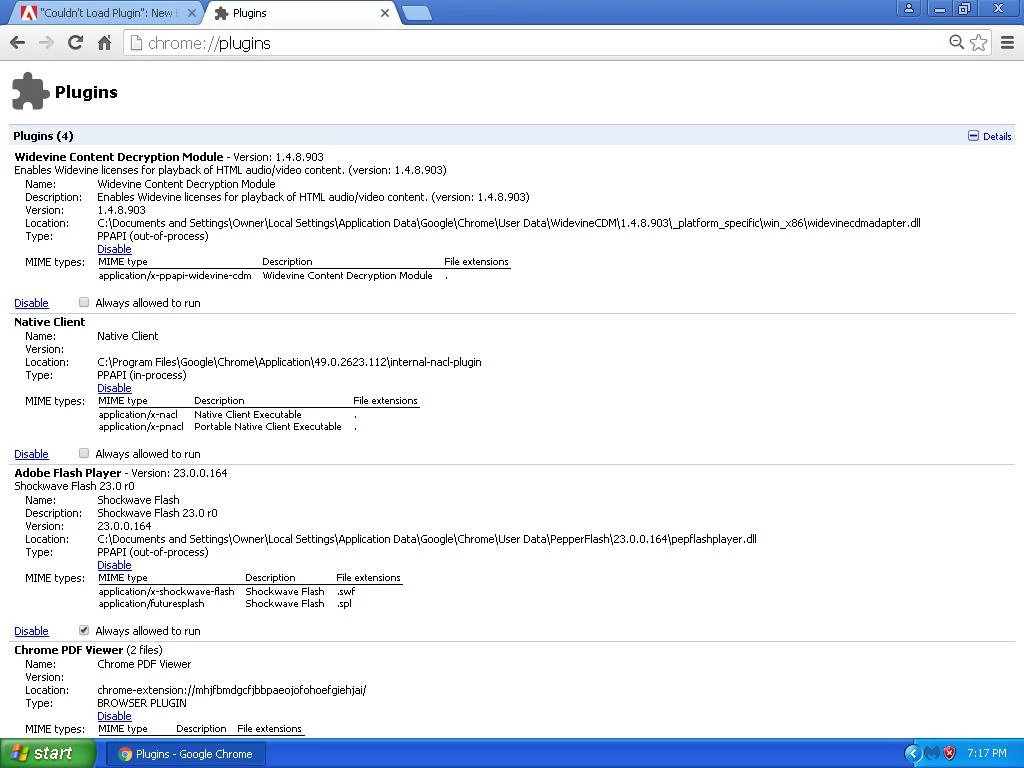The height and width of the screenshot is (768, 1024).
Task: Click Portable Native Client Executable description
Action: [x=268, y=426]
